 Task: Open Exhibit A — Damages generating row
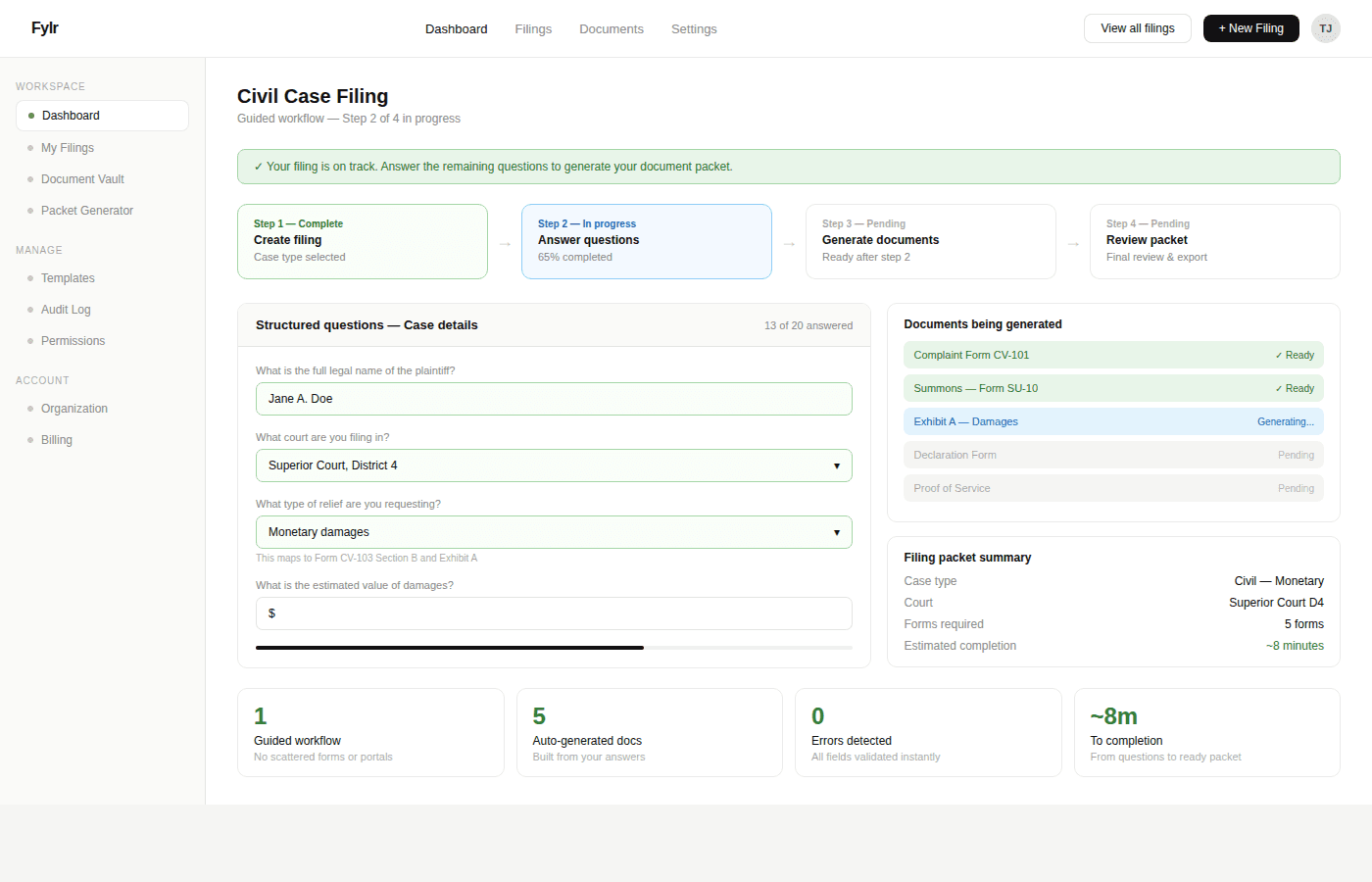(x=1113, y=421)
